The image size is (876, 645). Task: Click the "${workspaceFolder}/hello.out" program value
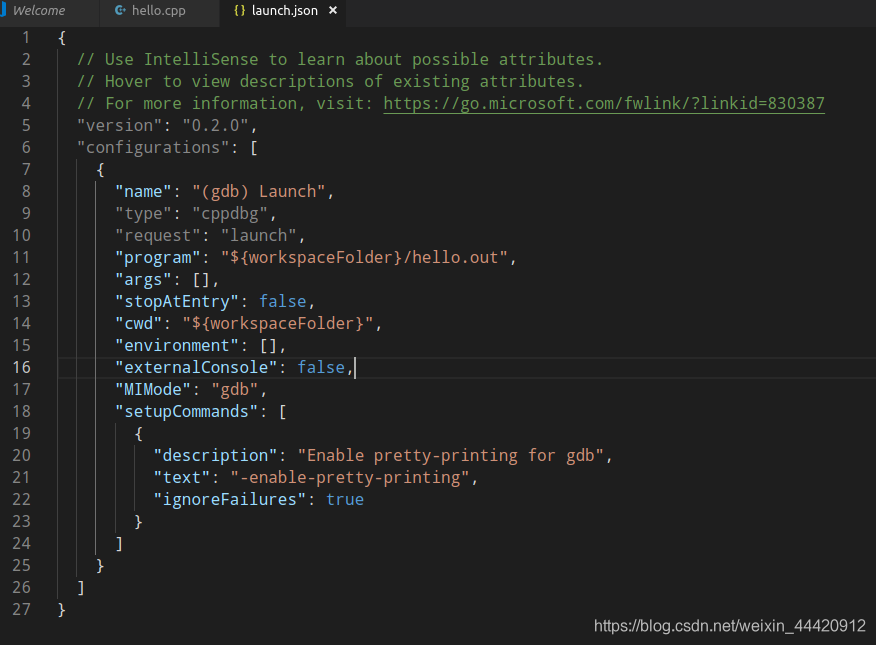click(364, 257)
